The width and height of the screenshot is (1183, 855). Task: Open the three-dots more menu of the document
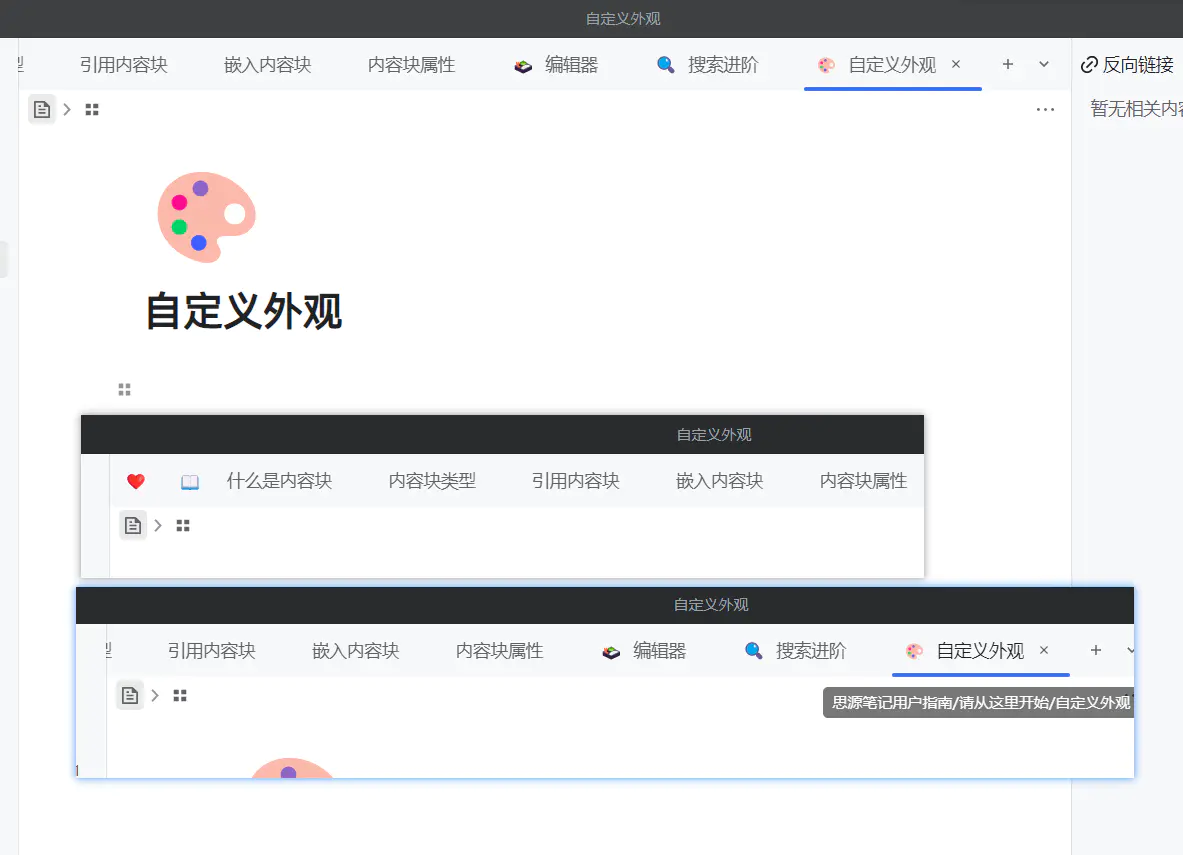tap(1045, 109)
